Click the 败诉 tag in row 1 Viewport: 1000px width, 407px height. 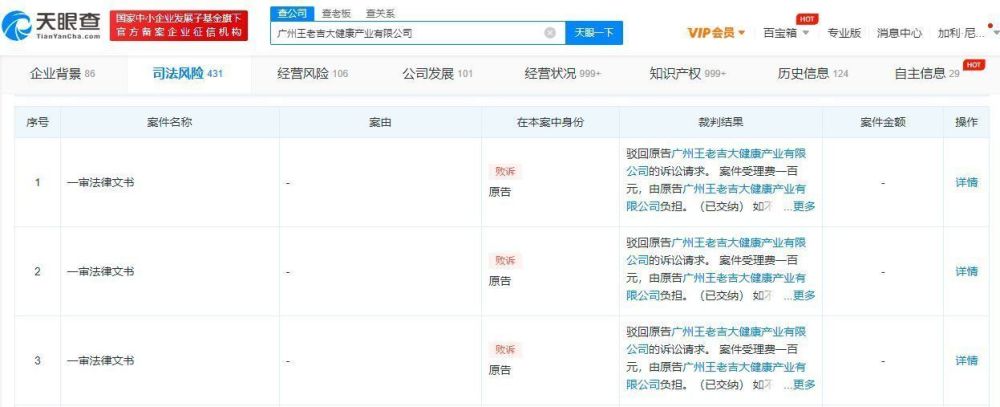[505, 172]
